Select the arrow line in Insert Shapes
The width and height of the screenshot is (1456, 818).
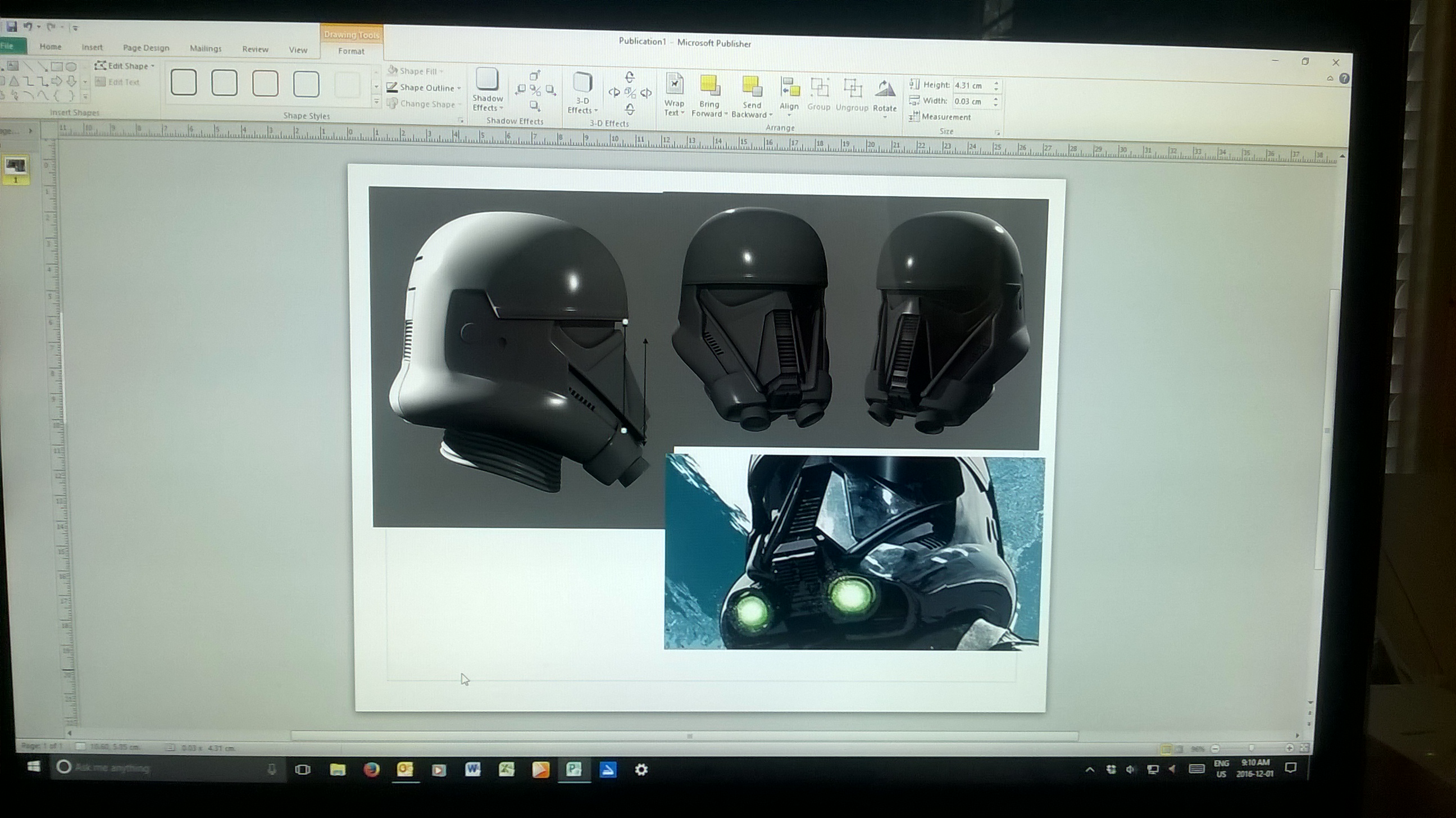42,67
